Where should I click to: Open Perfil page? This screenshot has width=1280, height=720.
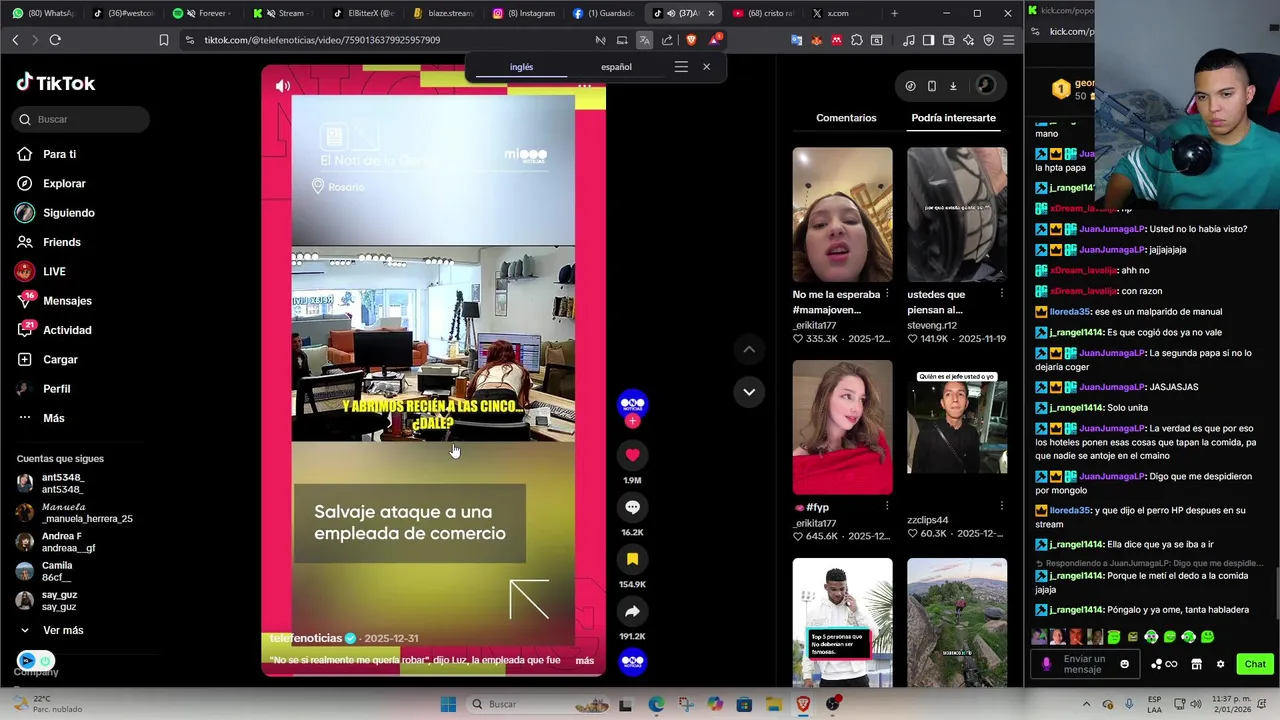tap(56, 389)
